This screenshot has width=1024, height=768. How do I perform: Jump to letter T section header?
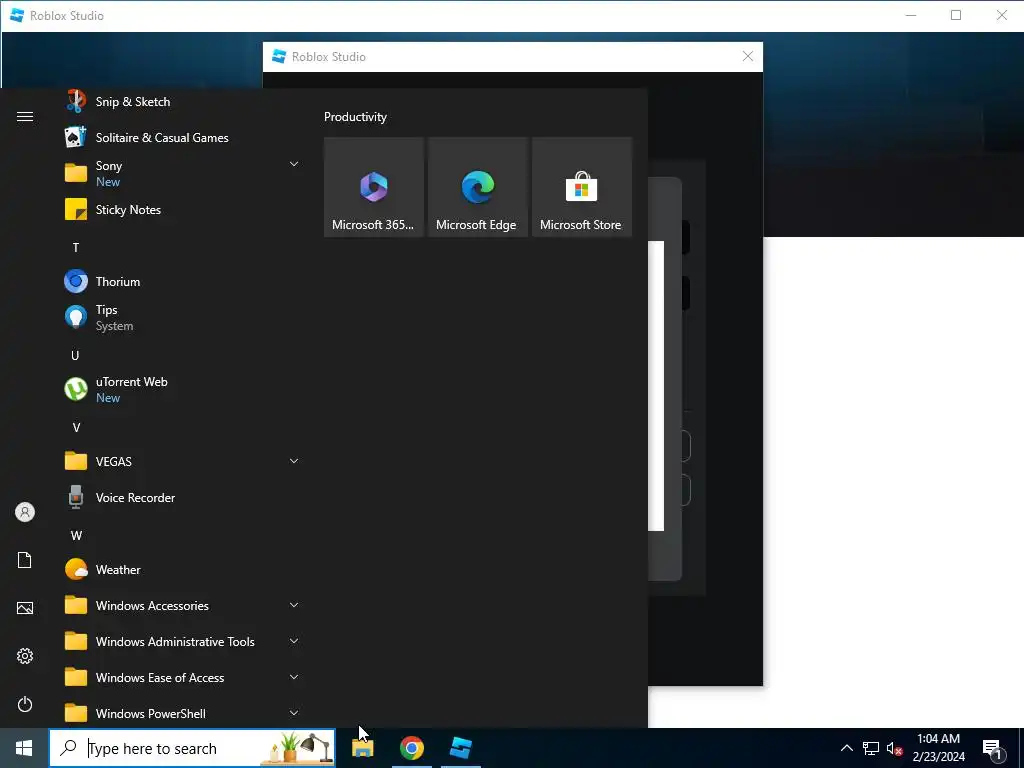click(x=76, y=248)
